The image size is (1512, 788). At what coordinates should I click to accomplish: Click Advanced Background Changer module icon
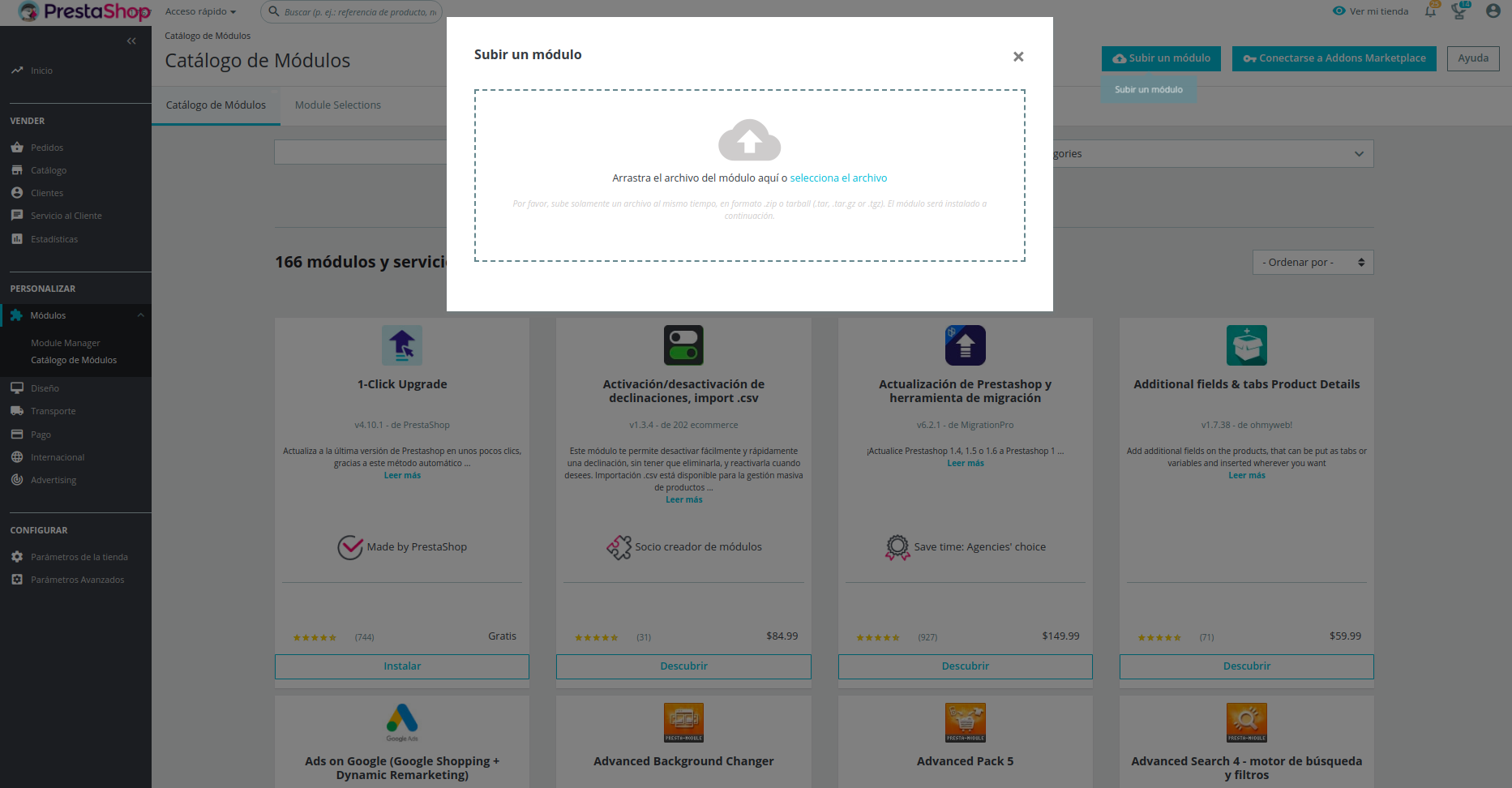683,722
